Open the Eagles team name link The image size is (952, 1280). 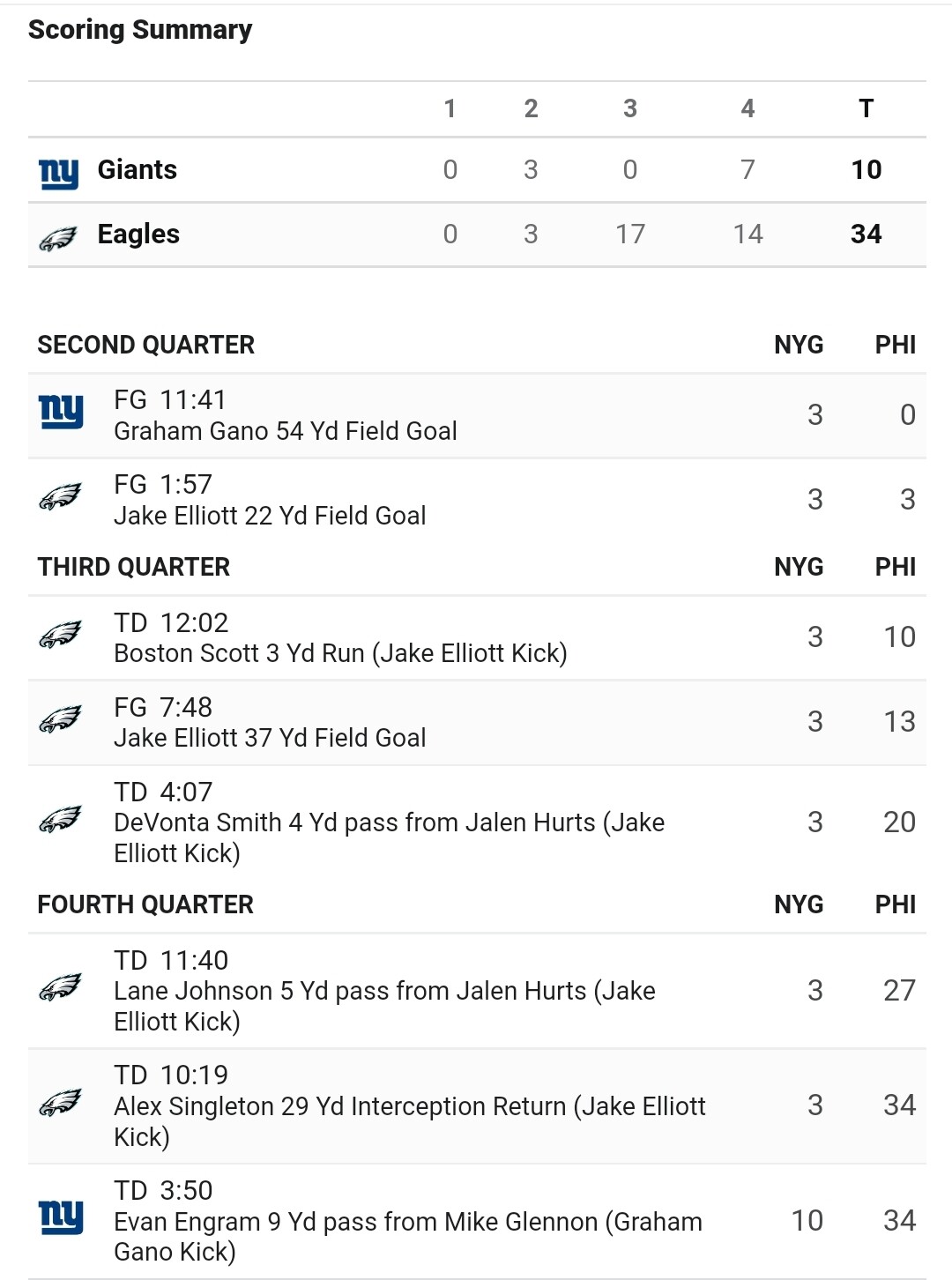(x=138, y=234)
